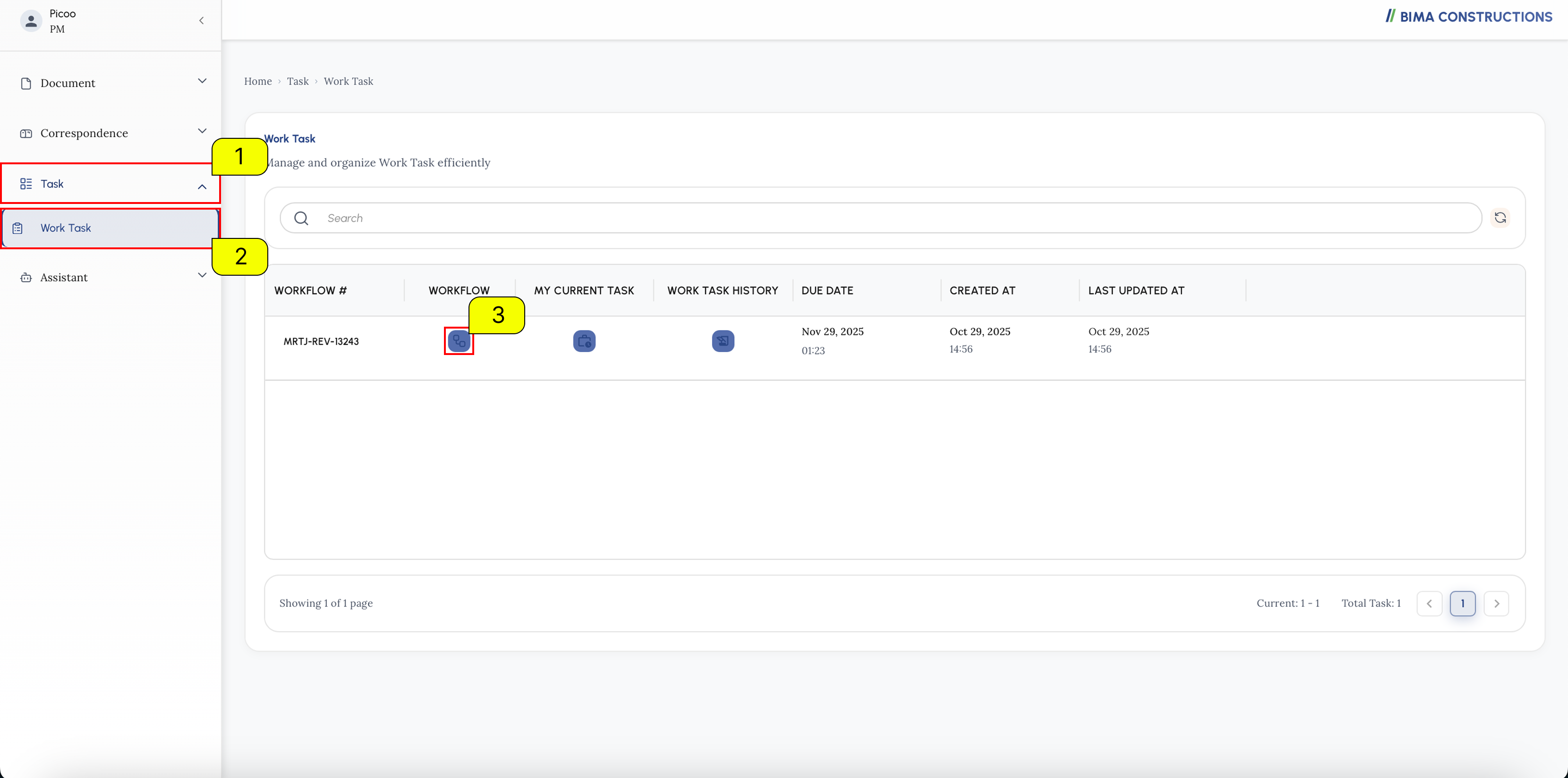Image resolution: width=1568 pixels, height=778 pixels.
Task: Open workflow diagram icon for MRTJ-REV-13243
Action: (x=459, y=341)
